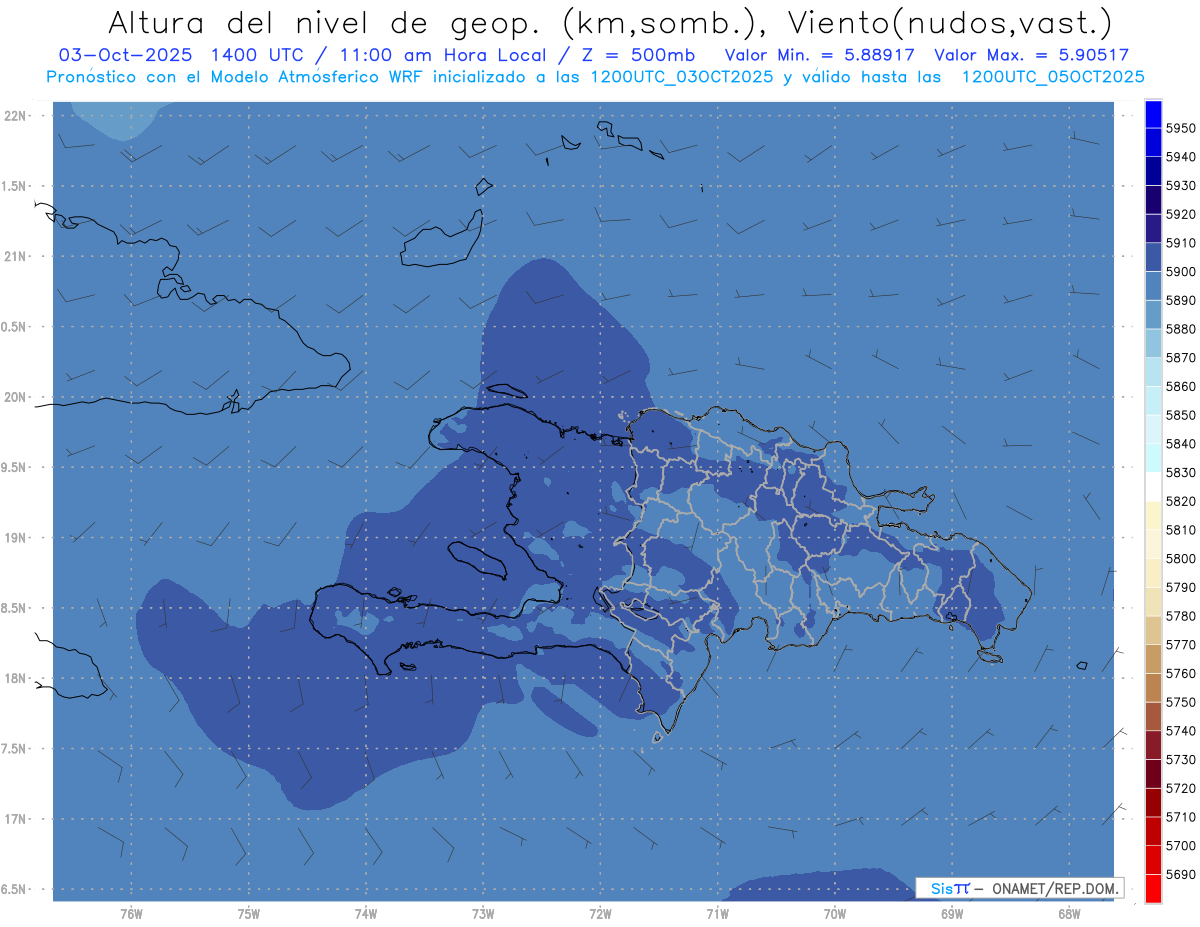
Task: Click the '21N' latitude label
Action: point(14,256)
